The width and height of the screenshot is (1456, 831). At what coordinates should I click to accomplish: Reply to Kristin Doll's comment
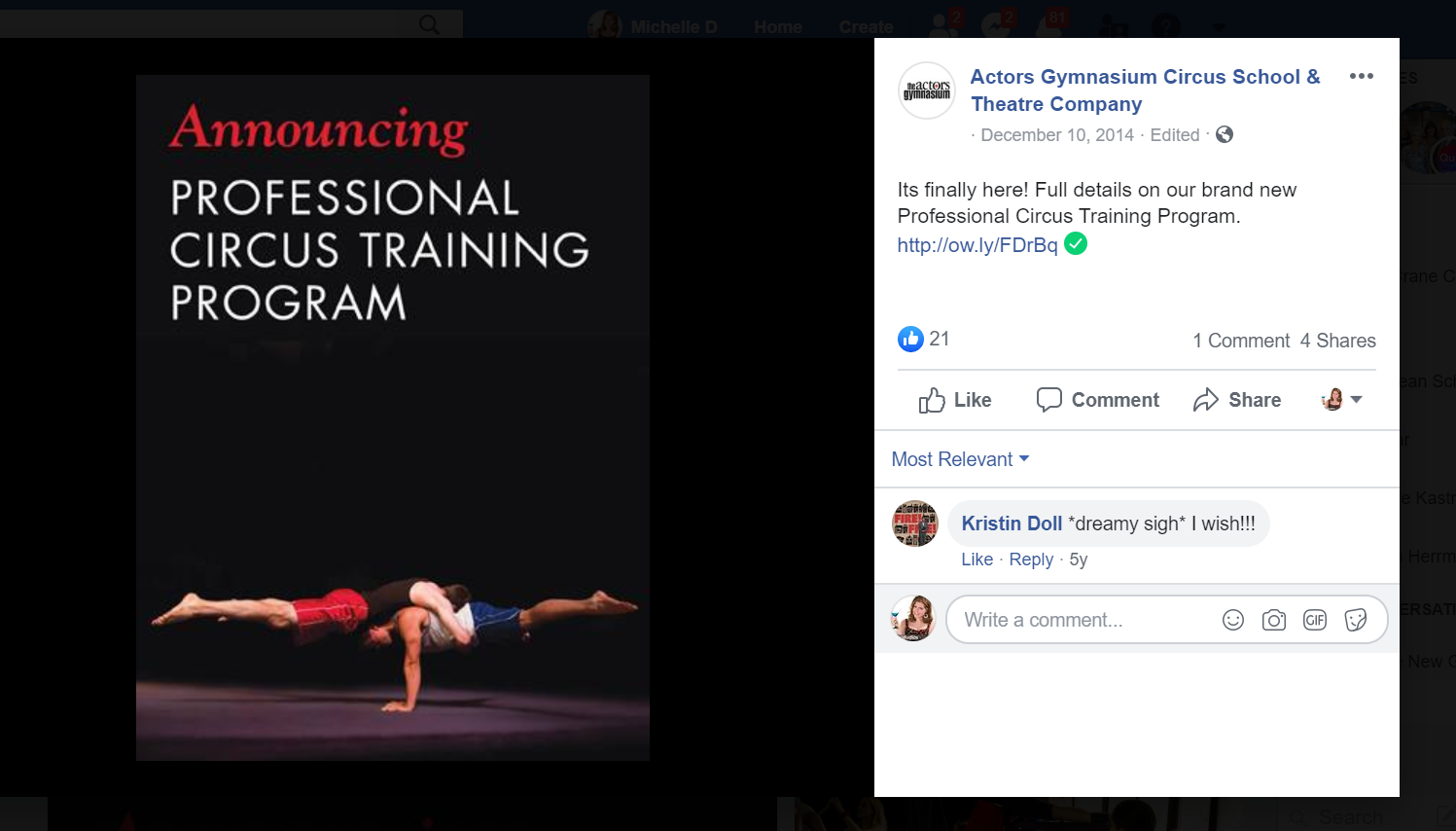1031,560
